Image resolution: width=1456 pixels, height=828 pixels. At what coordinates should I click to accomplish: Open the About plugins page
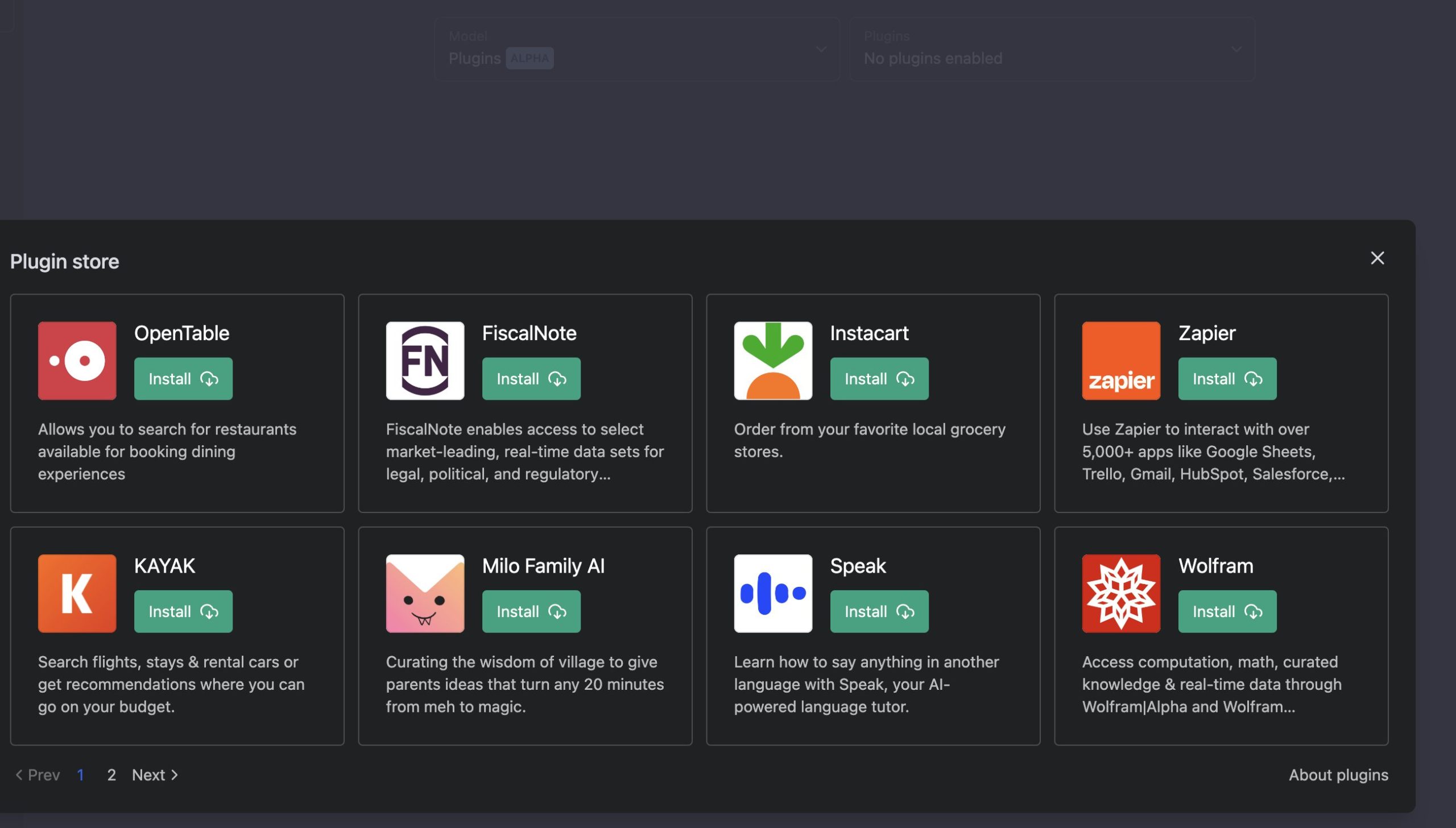click(x=1338, y=775)
